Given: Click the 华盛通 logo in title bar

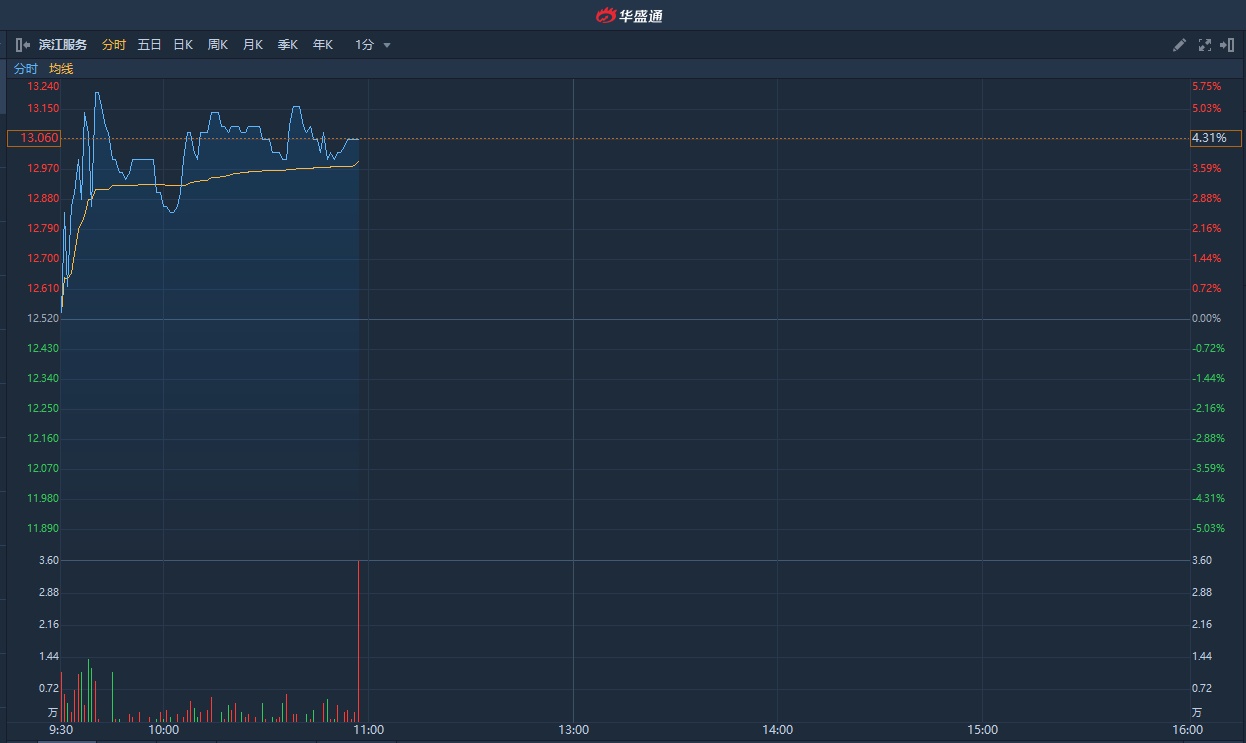Looking at the screenshot, I should (629, 15).
